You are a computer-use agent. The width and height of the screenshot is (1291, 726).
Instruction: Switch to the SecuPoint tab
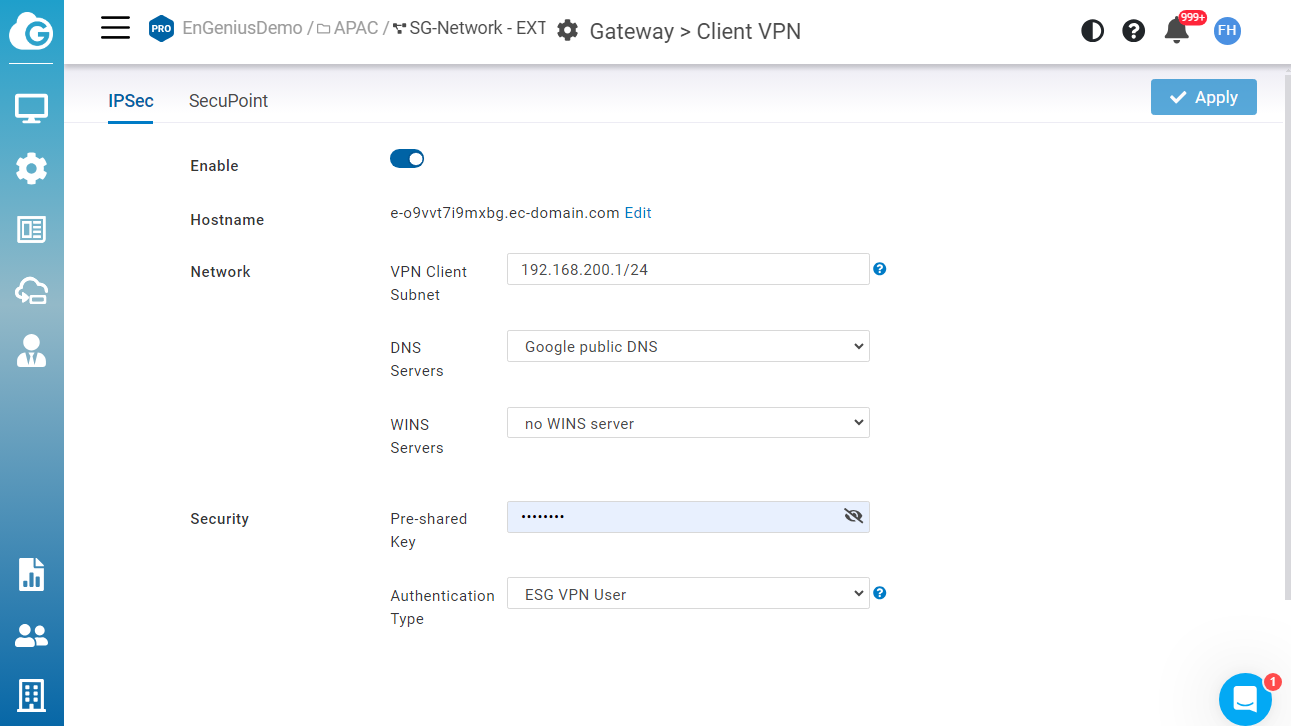point(228,101)
